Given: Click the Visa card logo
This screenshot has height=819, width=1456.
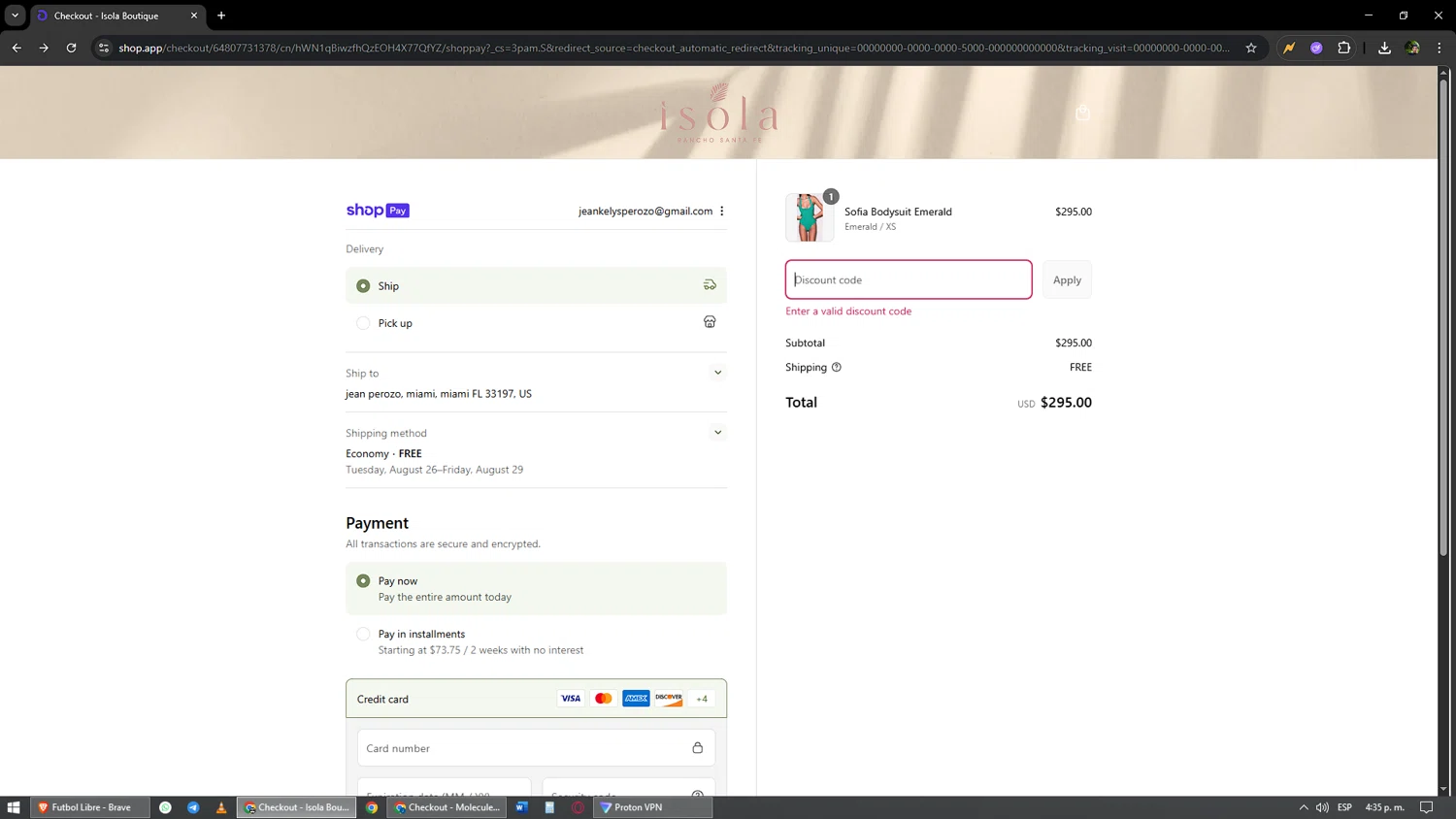Looking at the screenshot, I should pyautogui.click(x=571, y=699).
